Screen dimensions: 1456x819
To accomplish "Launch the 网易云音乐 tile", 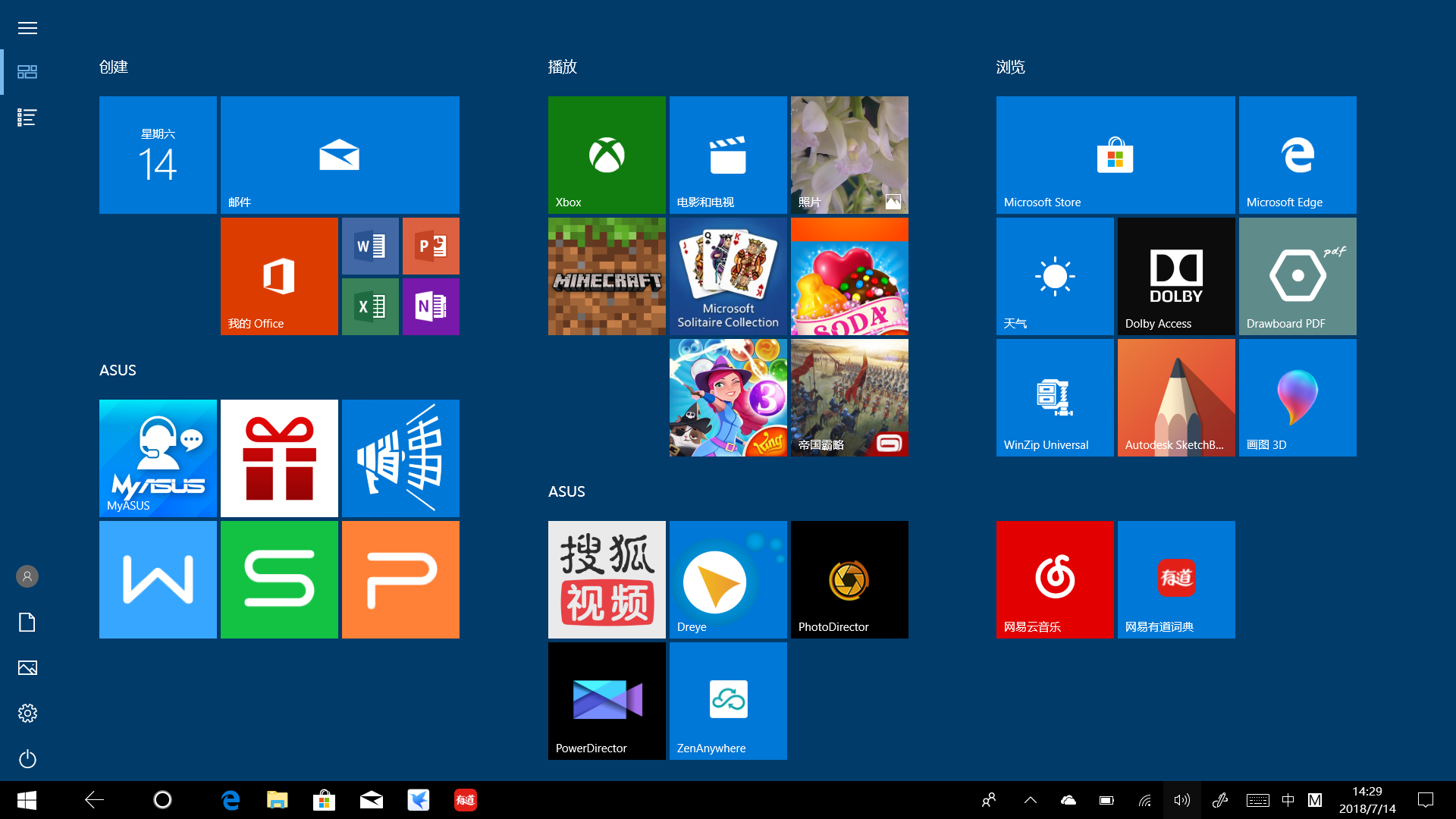I will 1055,579.
